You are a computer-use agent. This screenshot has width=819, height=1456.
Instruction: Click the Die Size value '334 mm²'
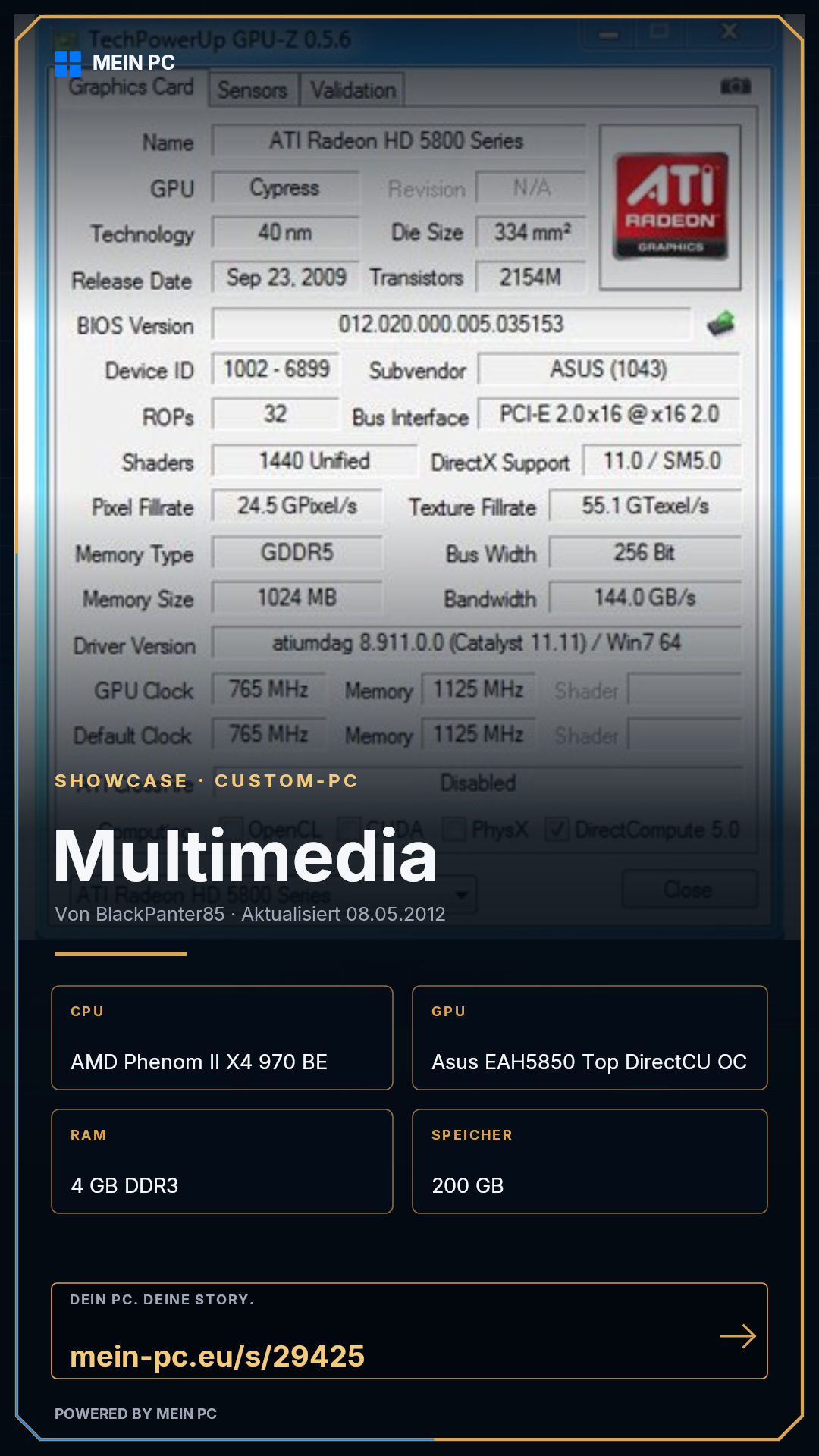click(x=532, y=232)
